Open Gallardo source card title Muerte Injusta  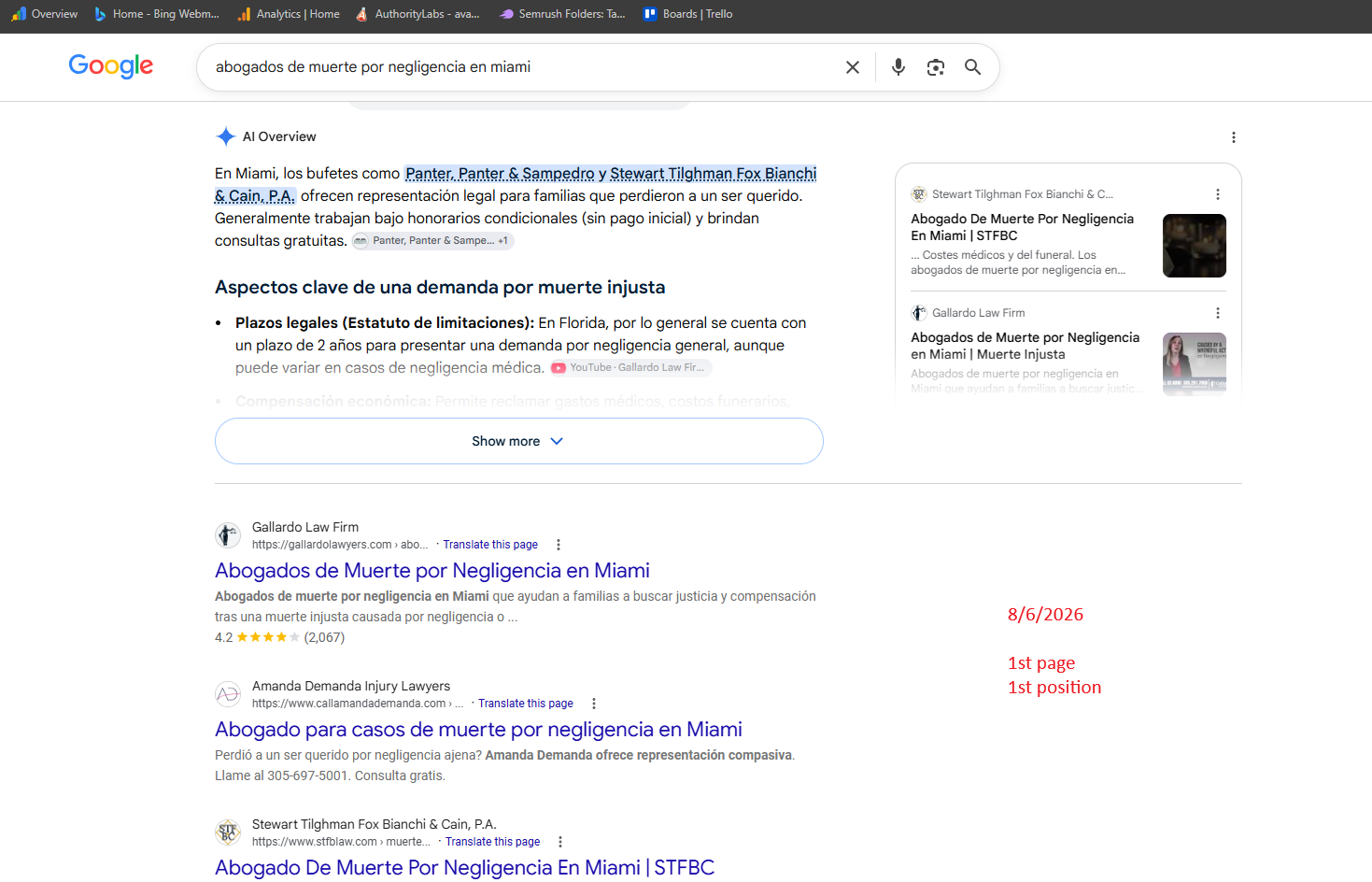pos(1025,346)
